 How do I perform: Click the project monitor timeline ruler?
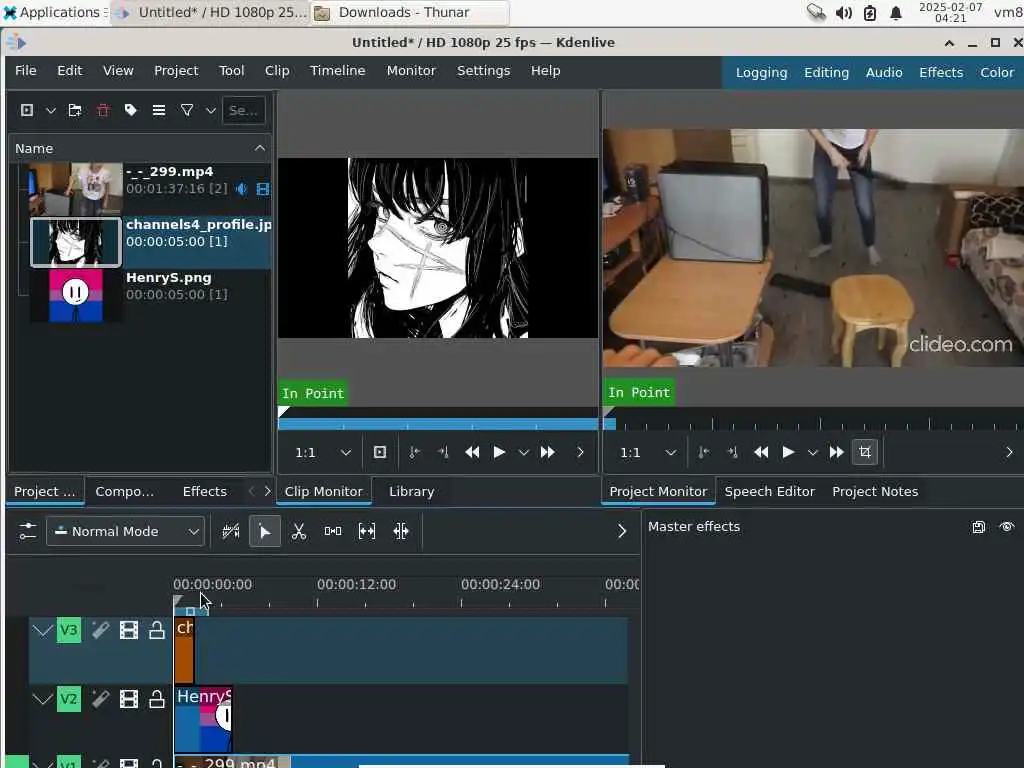[813, 423]
